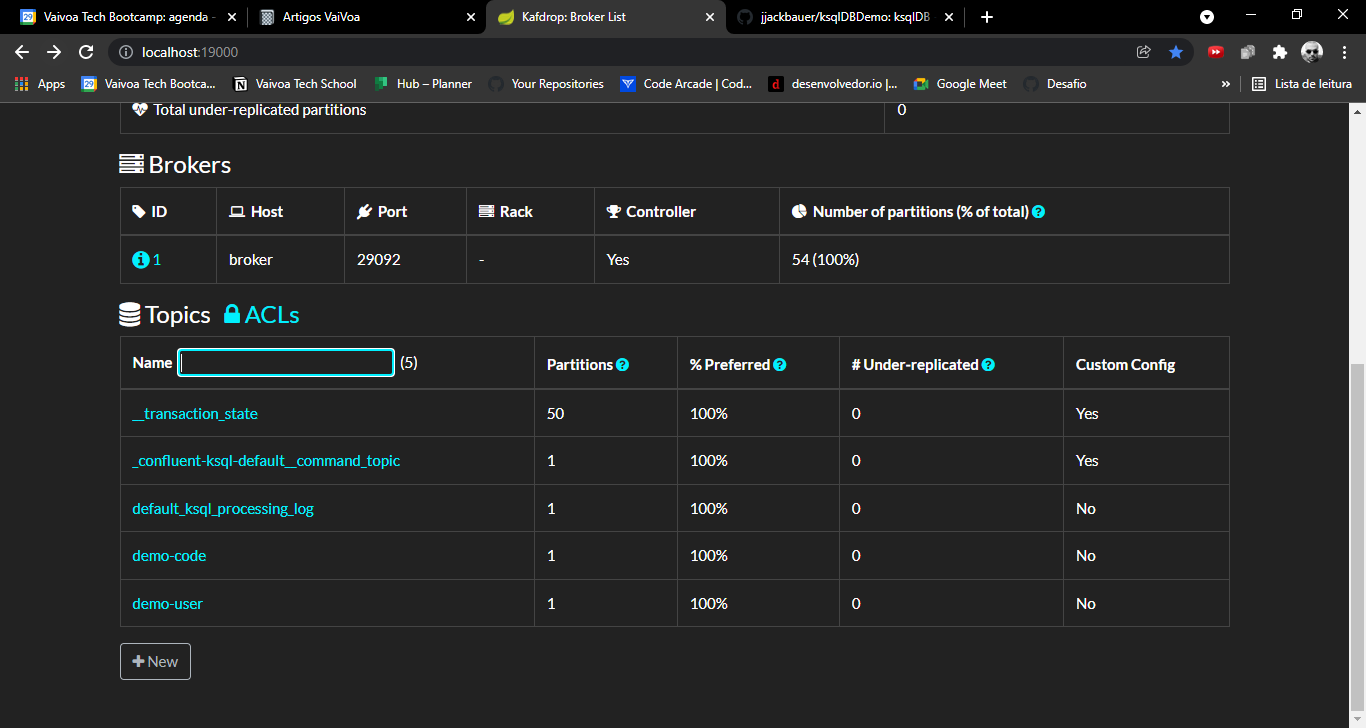The image size is (1366, 728).
Task: Click the help icon beside # Under-replicated header
Action: point(988,365)
